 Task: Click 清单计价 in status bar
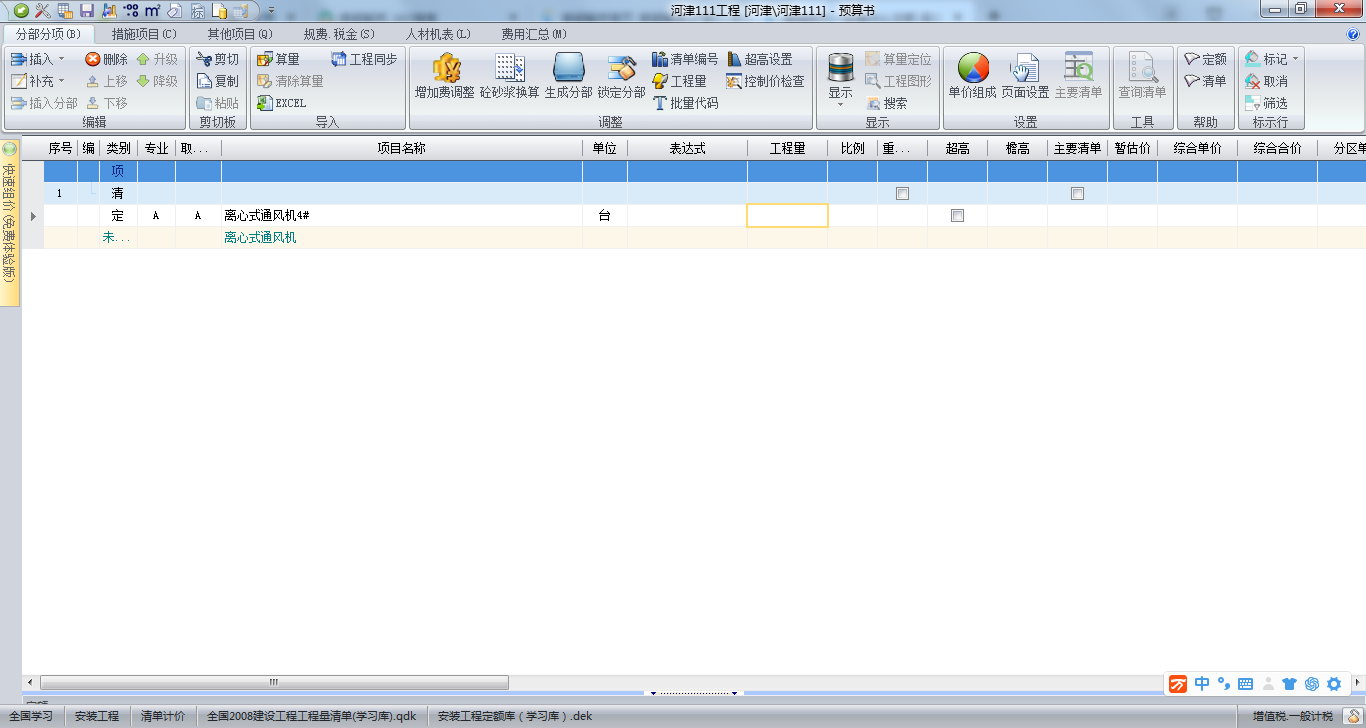click(x=163, y=716)
